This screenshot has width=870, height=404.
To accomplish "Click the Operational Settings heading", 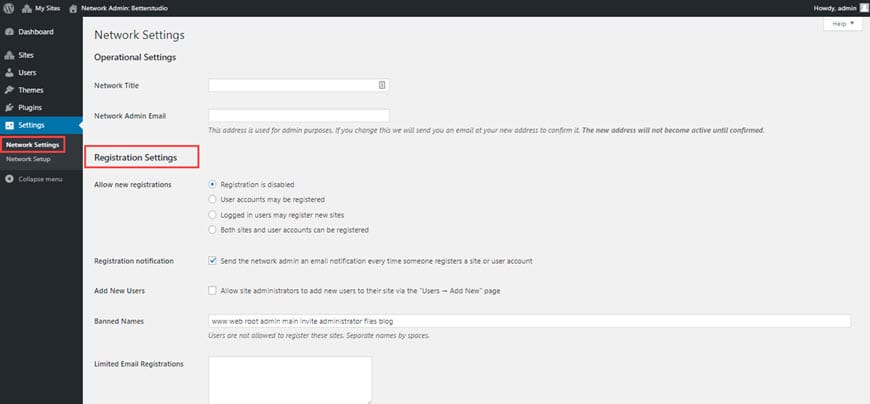I will pyautogui.click(x=135, y=57).
